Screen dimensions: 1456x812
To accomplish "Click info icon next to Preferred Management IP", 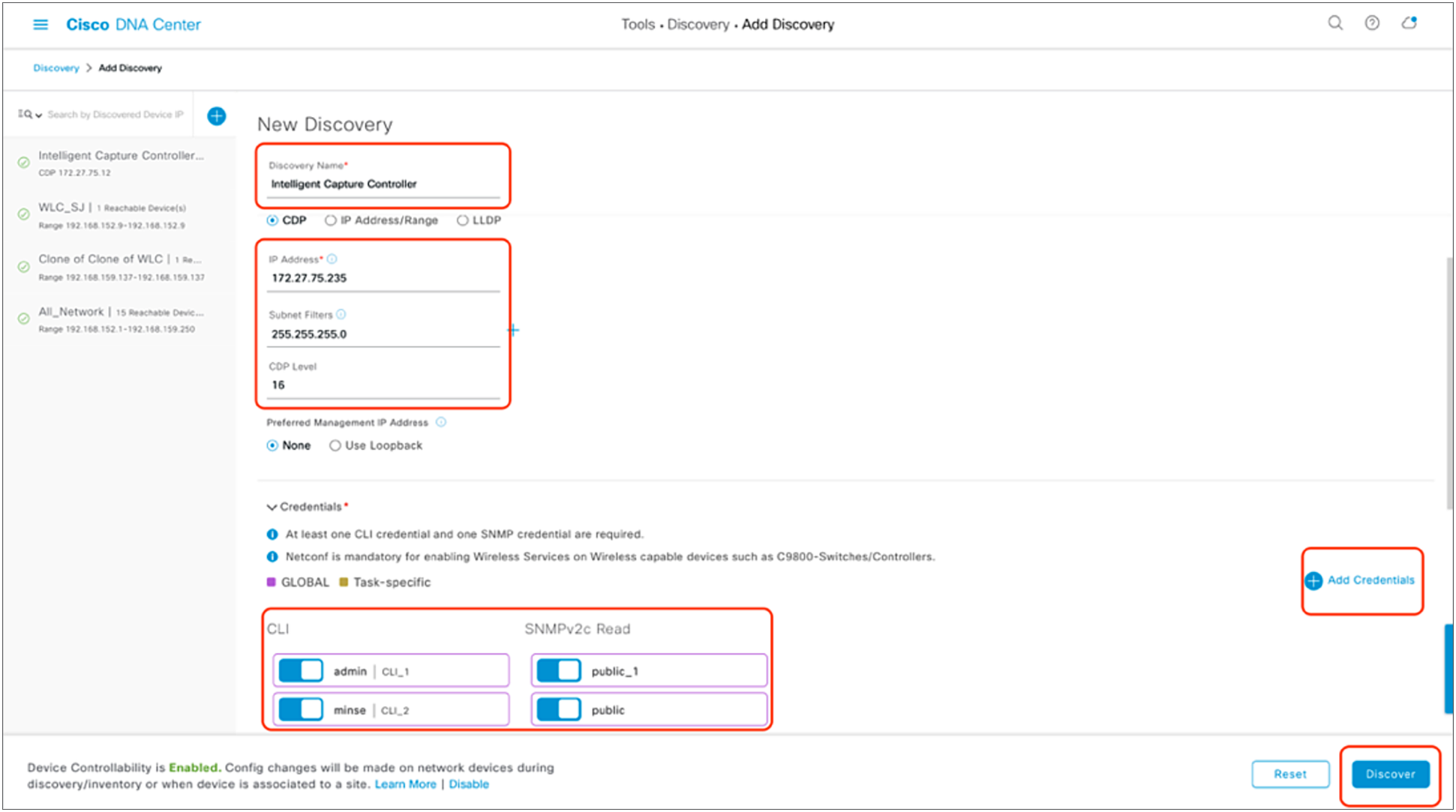I will point(441,422).
